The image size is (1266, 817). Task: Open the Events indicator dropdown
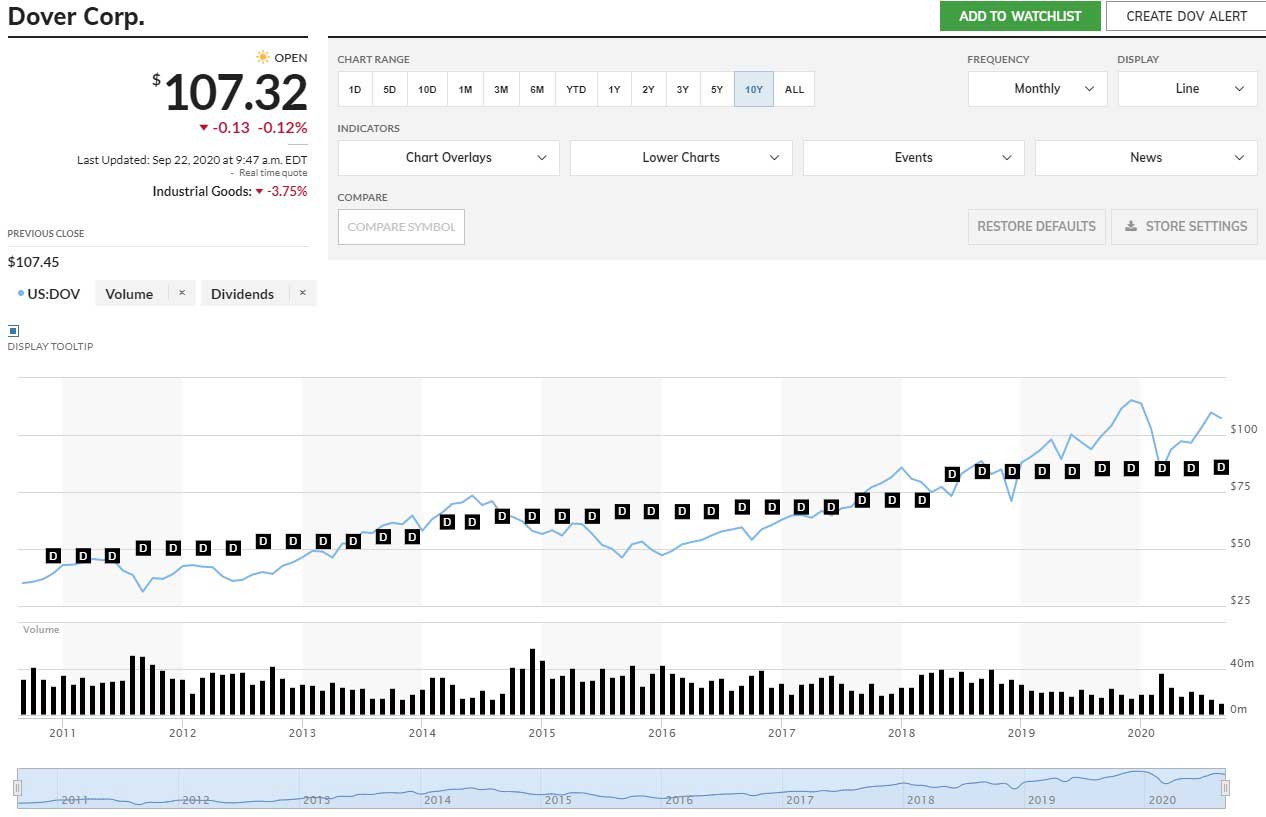[x=913, y=158]
